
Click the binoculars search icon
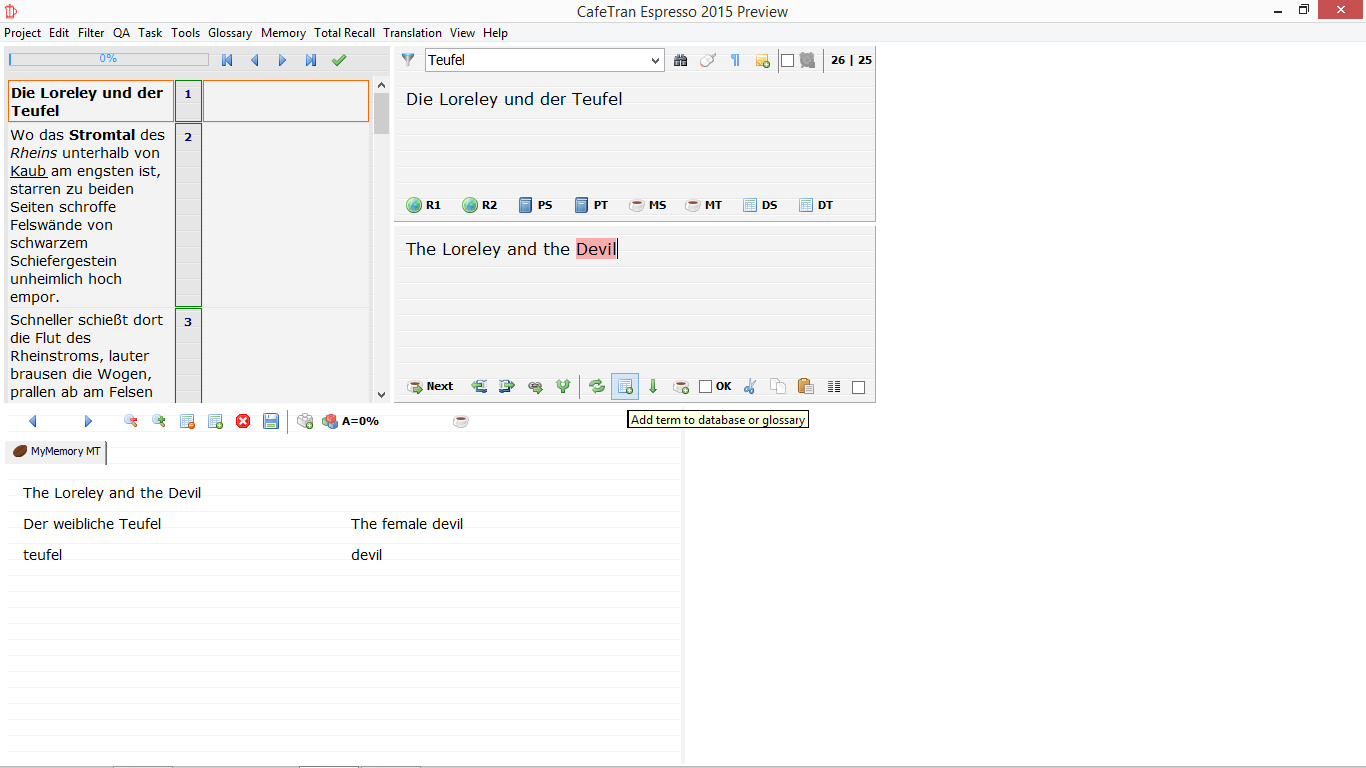point(681,60)
